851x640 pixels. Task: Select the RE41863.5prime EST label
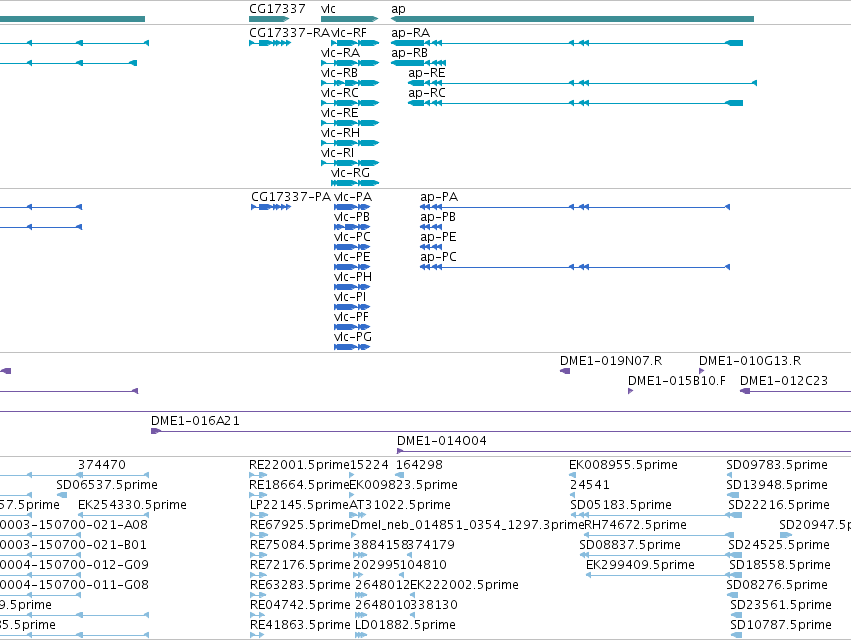[x=300, y=625]
